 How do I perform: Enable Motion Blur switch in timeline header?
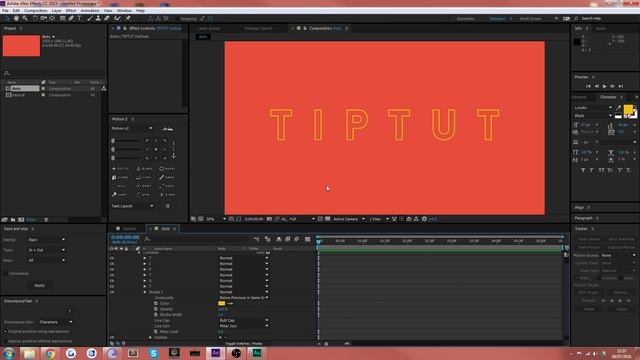tap(297, 239)
